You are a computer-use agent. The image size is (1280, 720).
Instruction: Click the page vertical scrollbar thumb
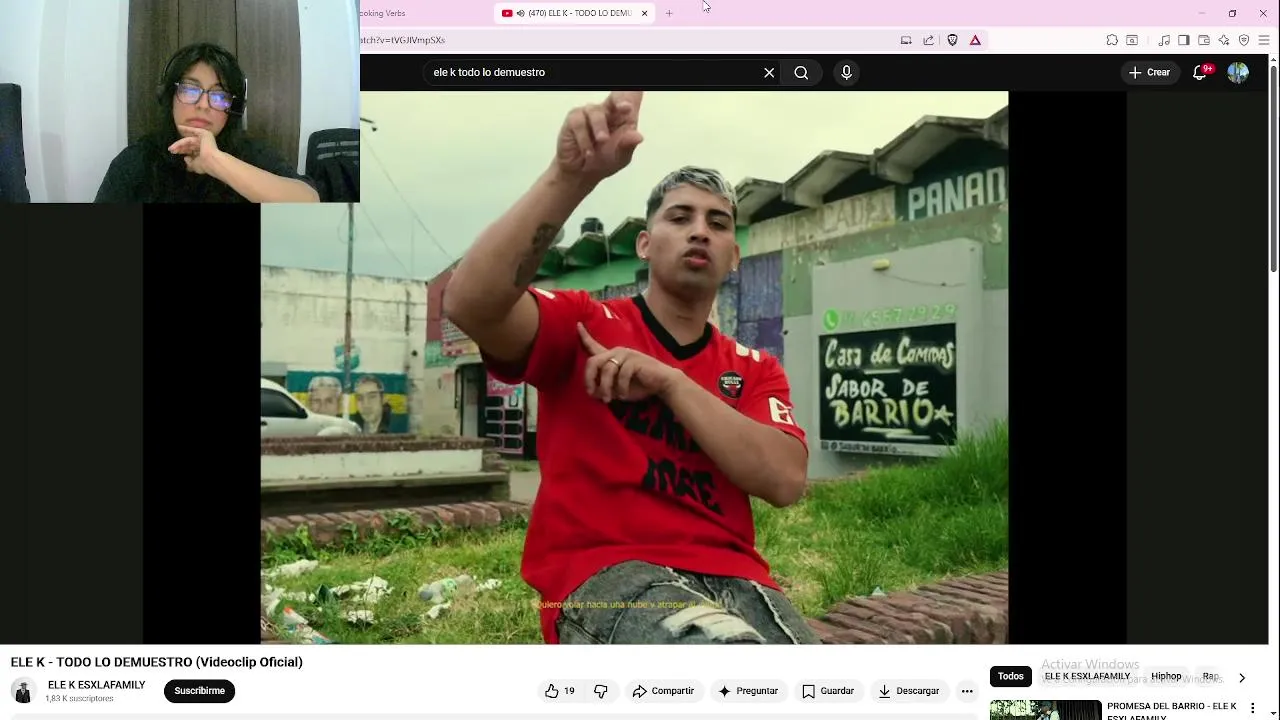[x=1273, y=167]
